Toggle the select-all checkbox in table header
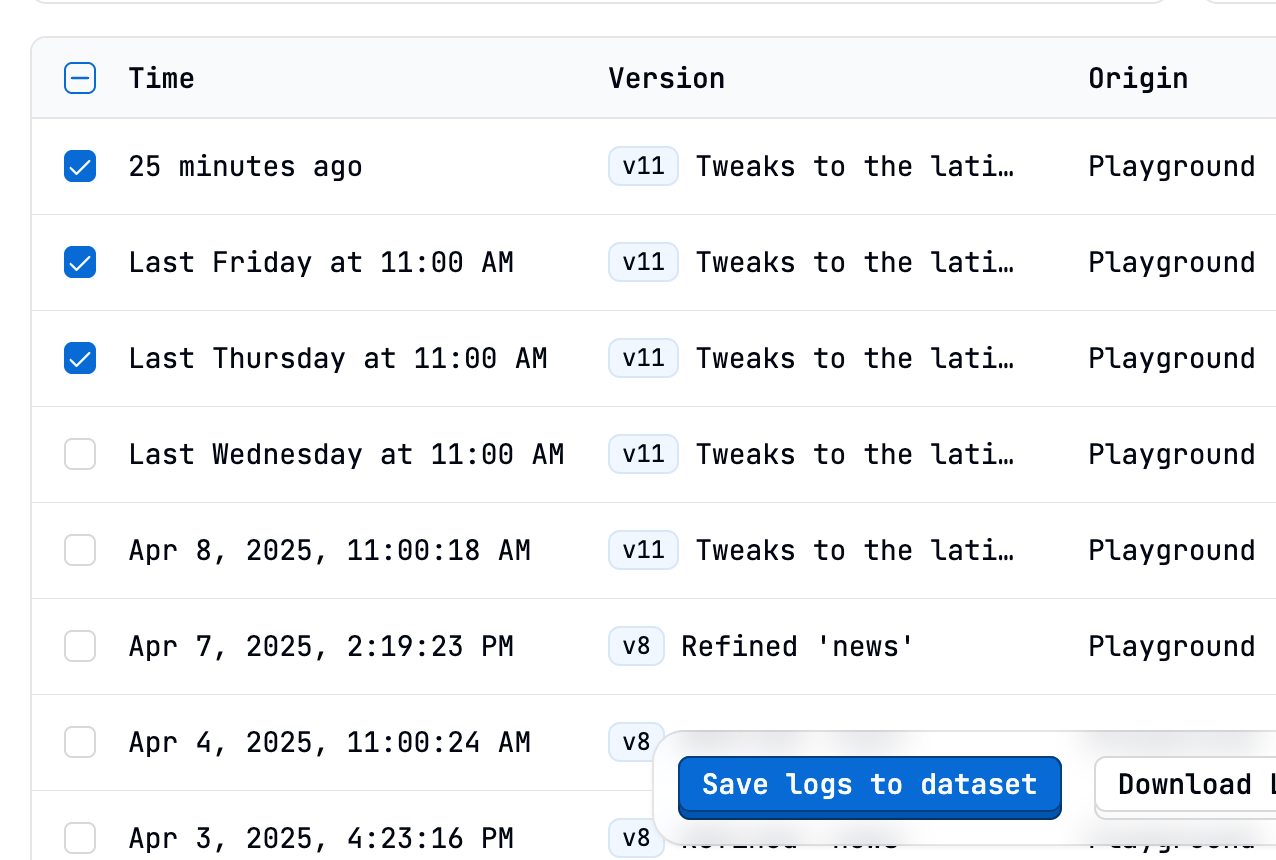This screenshot has width=1276, height=860. click(80, 78)
